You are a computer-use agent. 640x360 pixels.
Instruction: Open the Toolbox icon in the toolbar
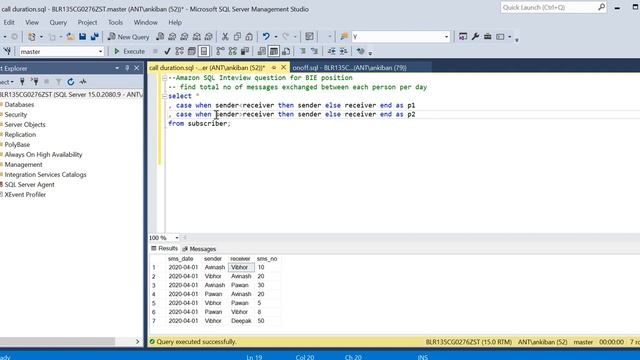[x=487, y=37]
